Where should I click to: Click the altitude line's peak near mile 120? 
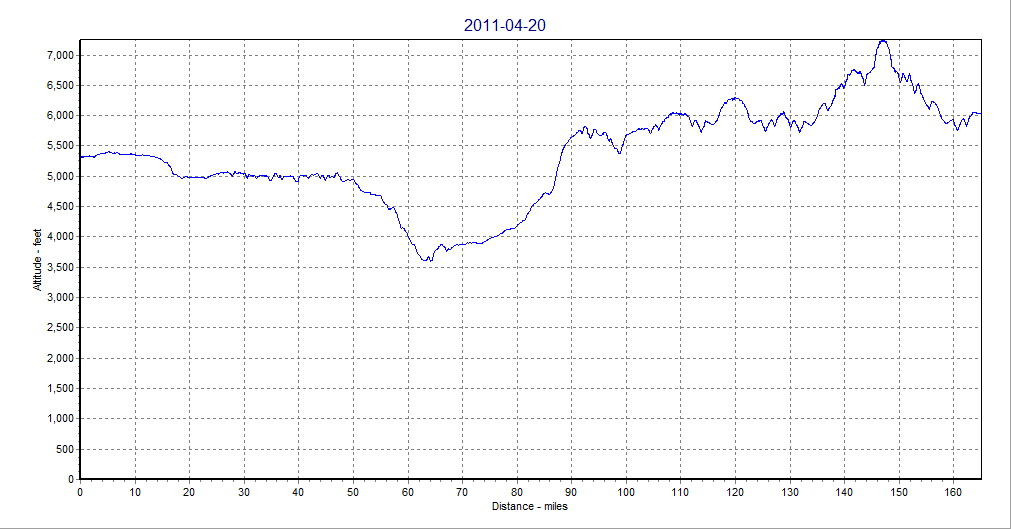point(735,98)
